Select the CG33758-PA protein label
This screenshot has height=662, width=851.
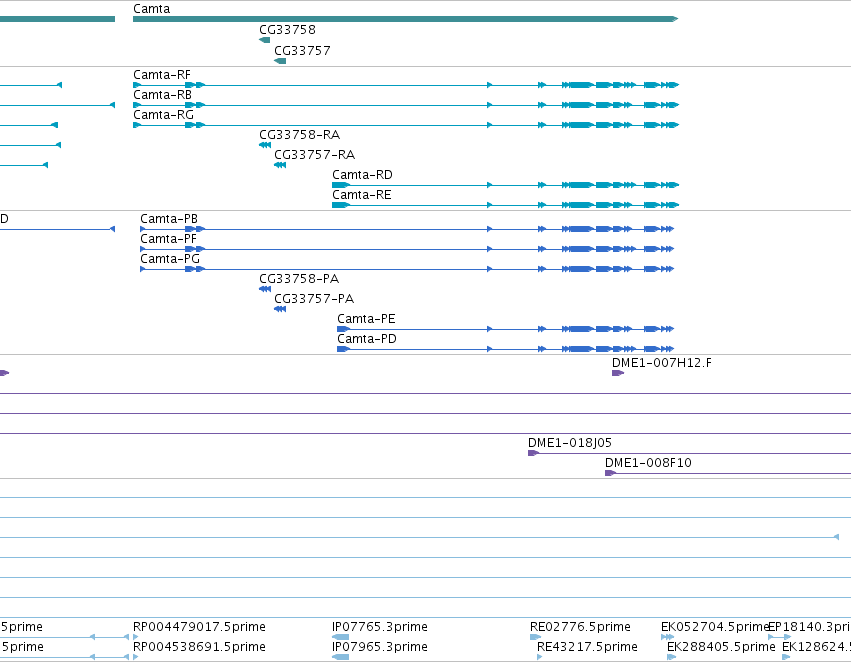(x=299, y=279)
